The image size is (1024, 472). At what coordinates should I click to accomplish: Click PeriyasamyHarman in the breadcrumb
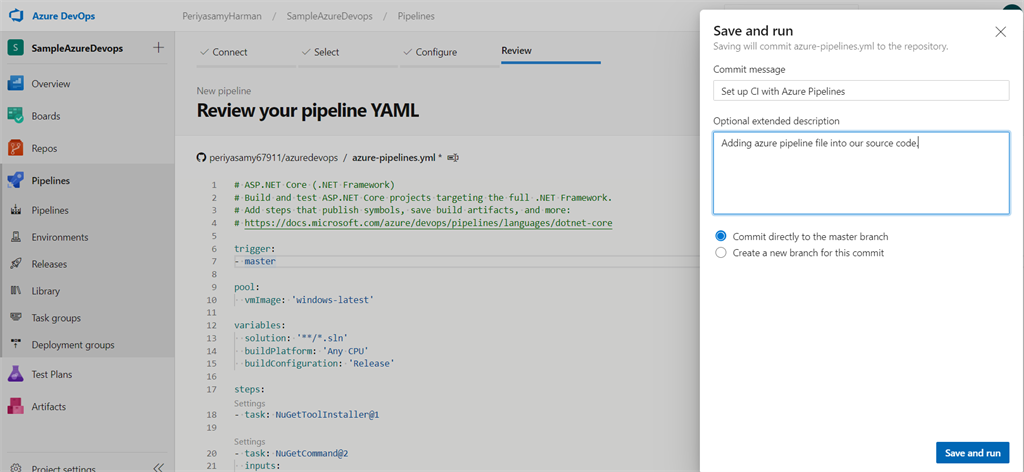click(221, 16)
